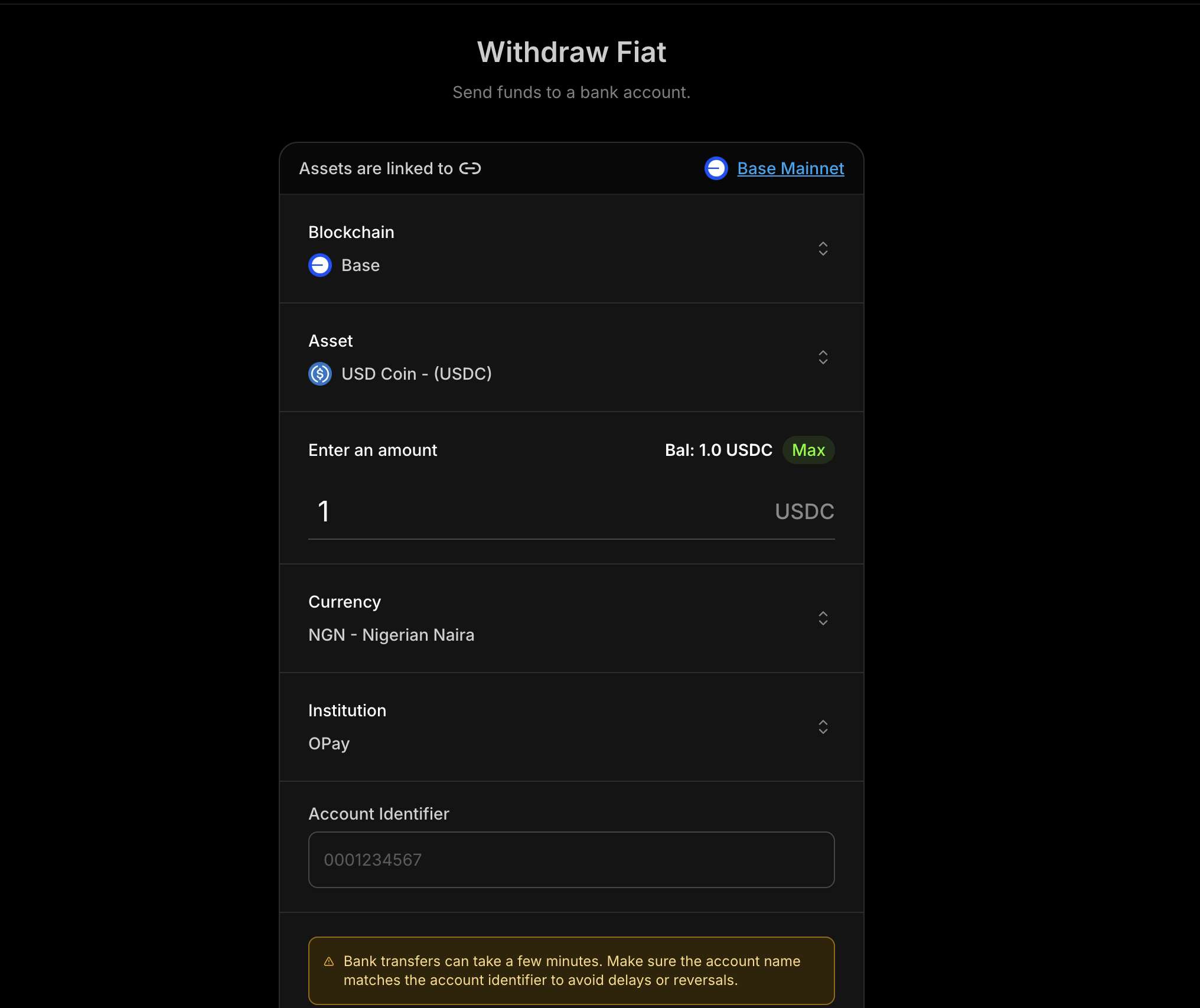
Task: Click the link icon beside 'Assets are linked to'
Action: click(x=470, y=168)
